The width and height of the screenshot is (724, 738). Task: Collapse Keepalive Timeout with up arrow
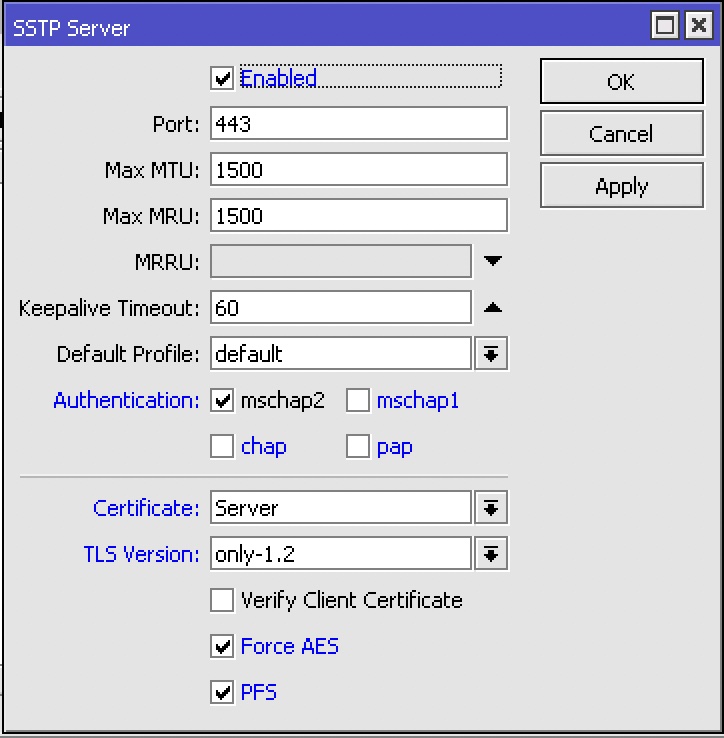492,308
